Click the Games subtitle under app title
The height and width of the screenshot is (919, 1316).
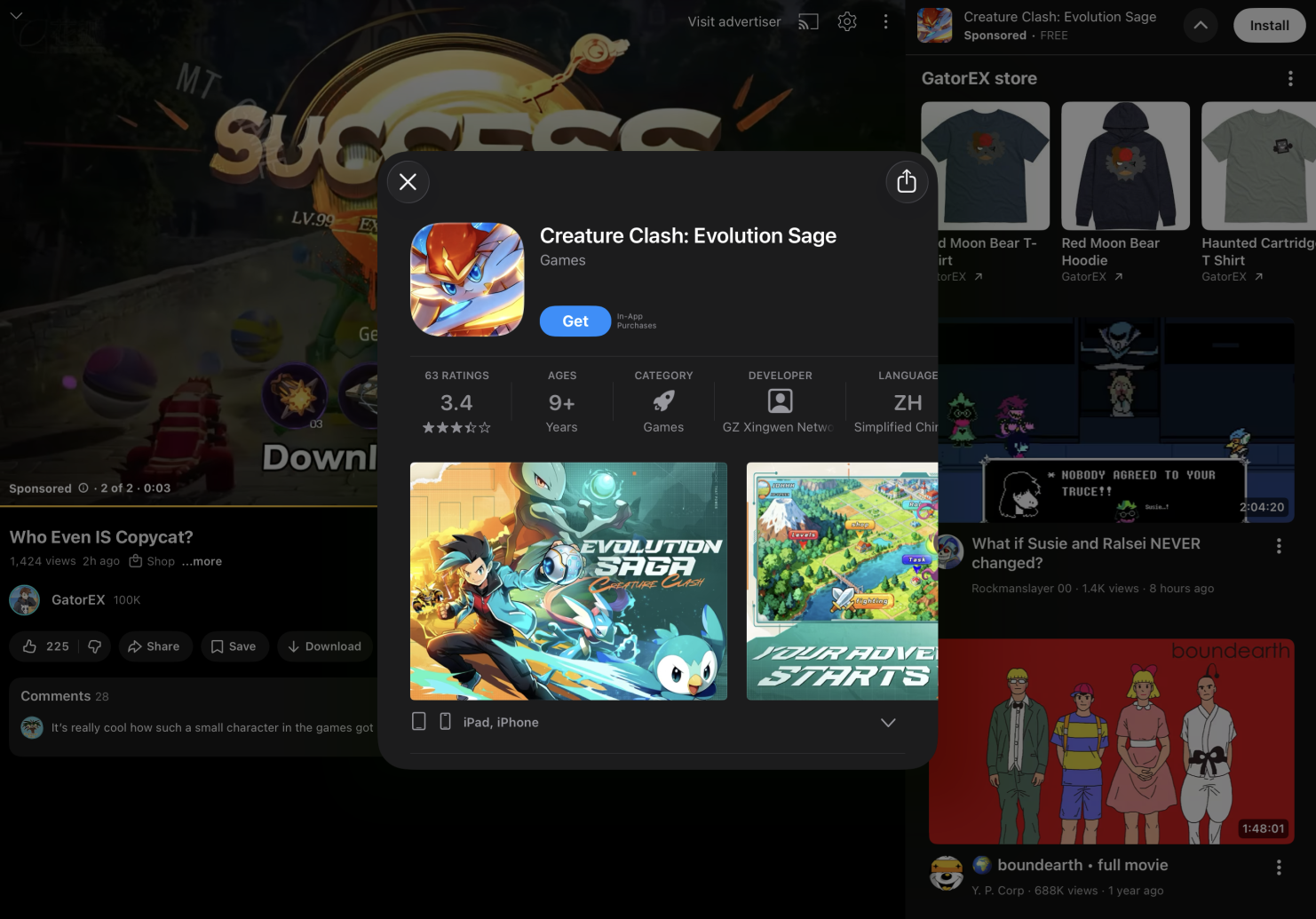click(x=563, y=260)
